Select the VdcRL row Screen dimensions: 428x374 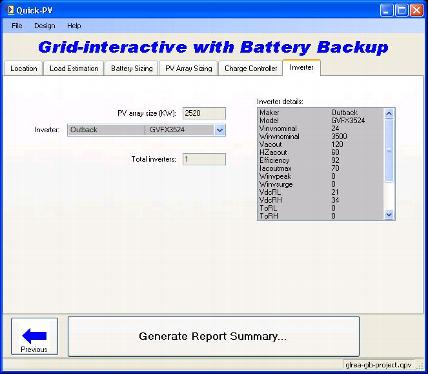pos(320,192)
